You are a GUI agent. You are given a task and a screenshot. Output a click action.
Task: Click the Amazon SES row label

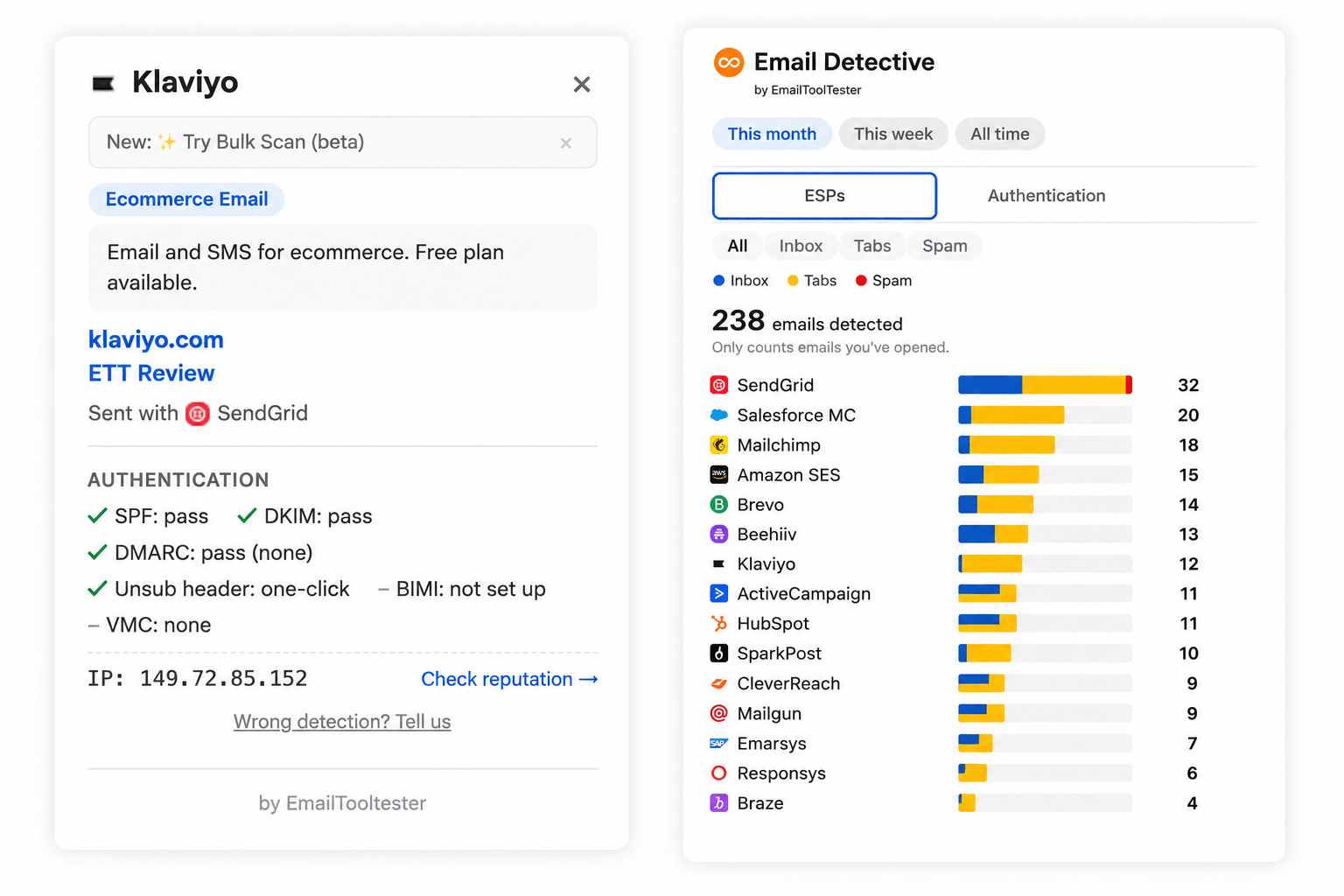coord(788,474)
